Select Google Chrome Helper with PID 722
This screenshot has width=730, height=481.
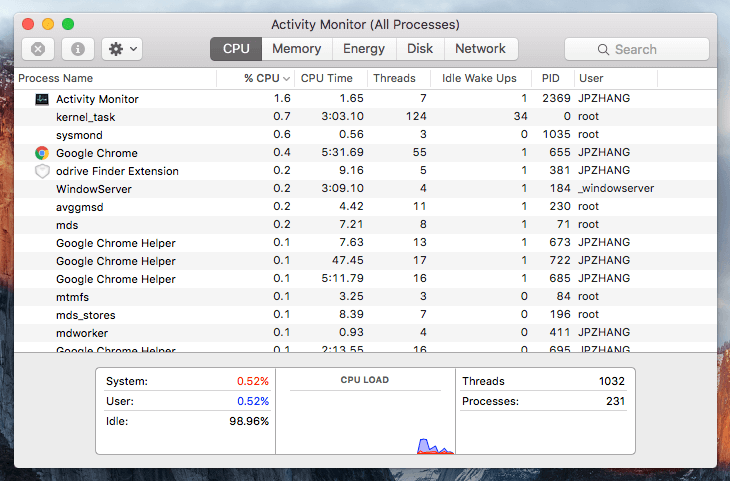pyautogui.click(x=365, y=261)
